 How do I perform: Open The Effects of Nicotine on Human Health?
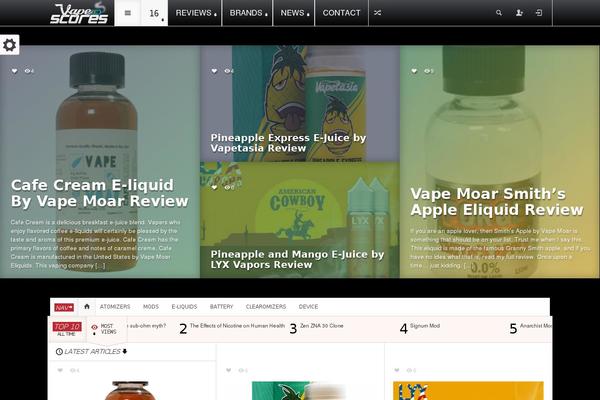click(237, 326)
